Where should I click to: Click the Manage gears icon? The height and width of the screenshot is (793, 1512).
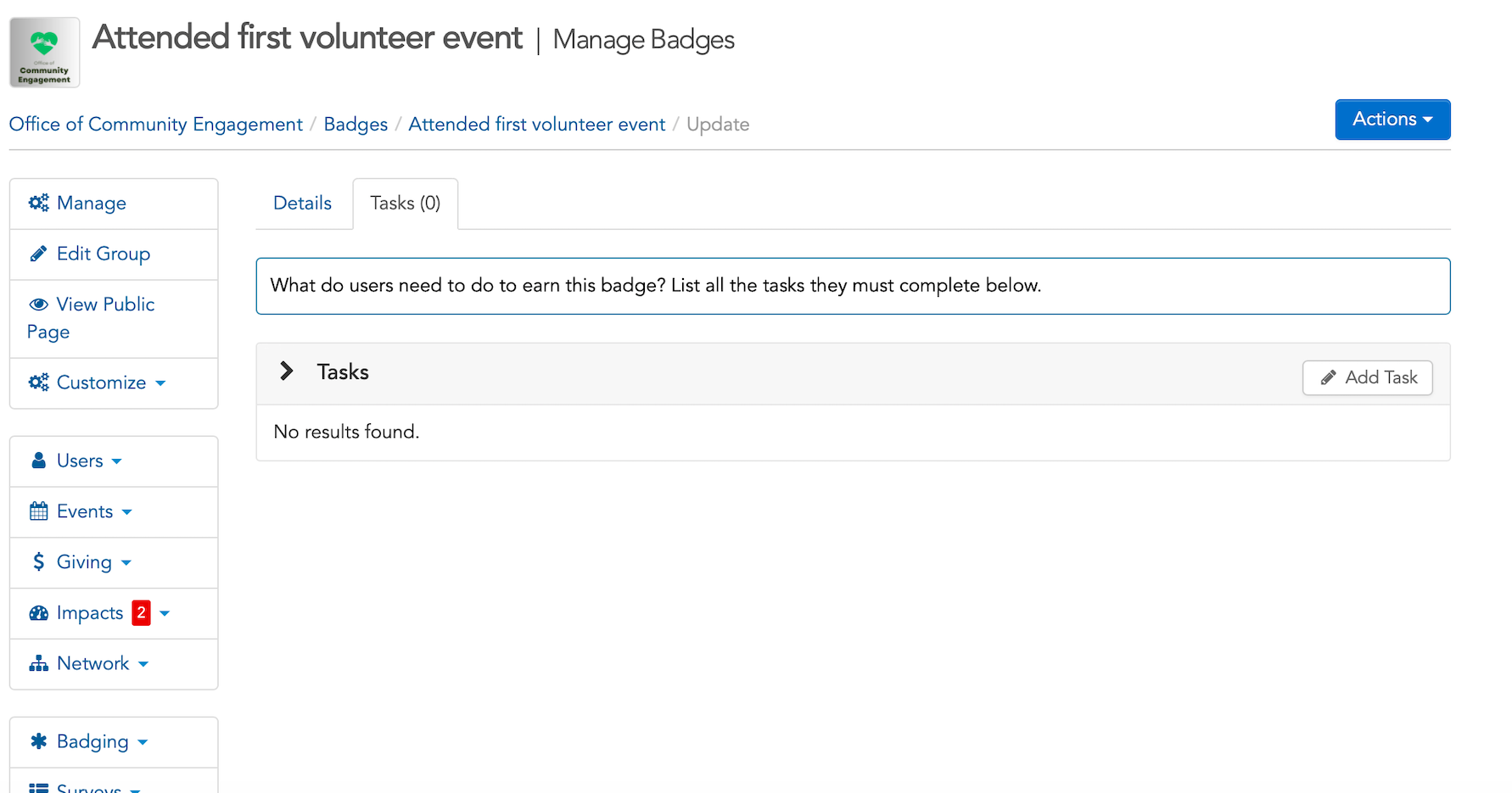(39, 203)
